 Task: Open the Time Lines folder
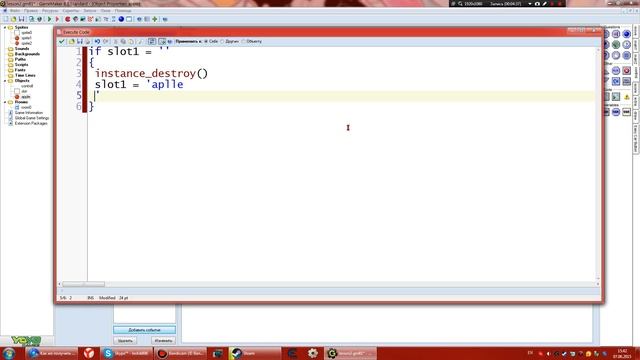coord(25,76)
